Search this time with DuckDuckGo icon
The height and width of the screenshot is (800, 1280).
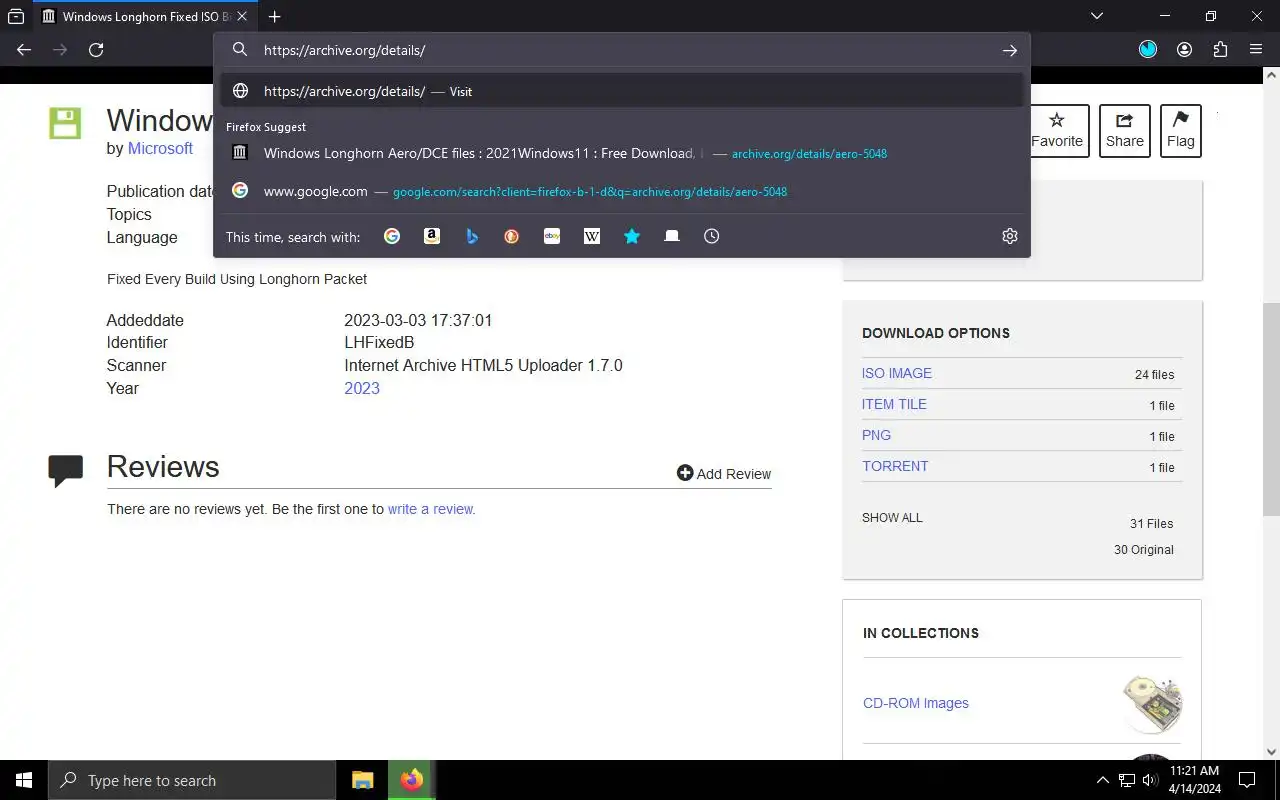[512, 236]
